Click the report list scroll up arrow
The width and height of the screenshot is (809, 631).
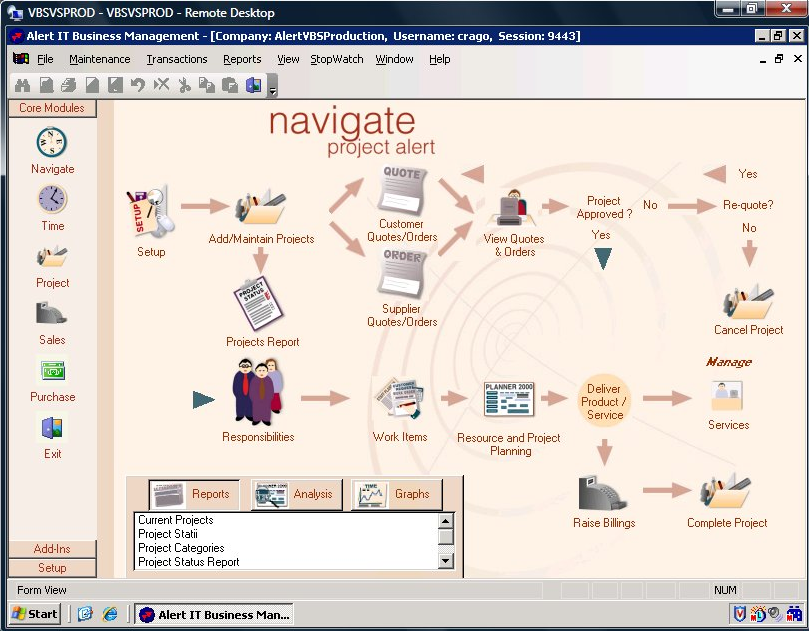[446, 521]
